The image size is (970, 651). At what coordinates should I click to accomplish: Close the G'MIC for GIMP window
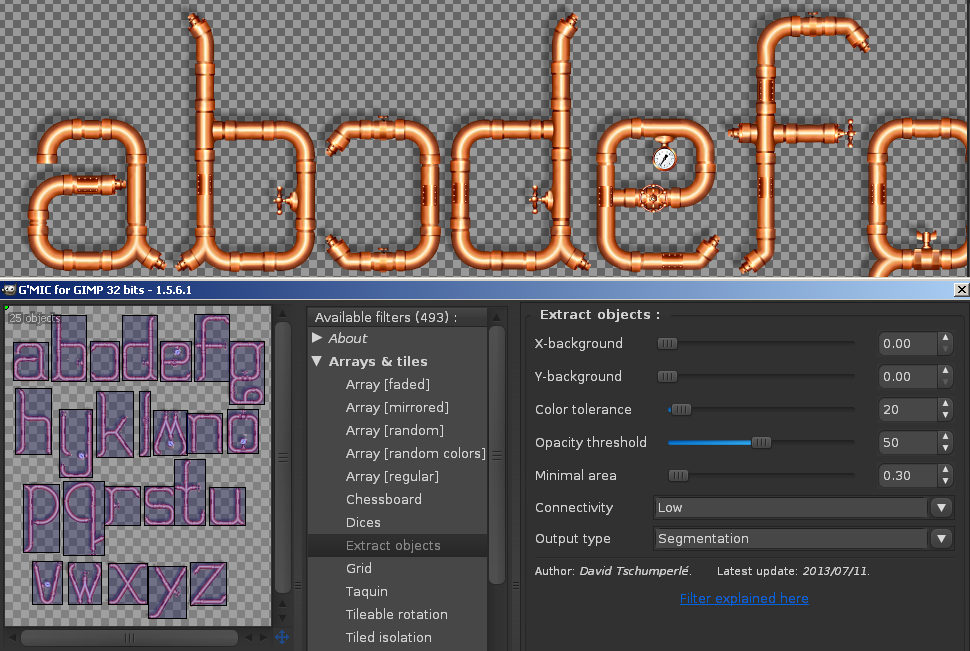click(x=961, y=289)
